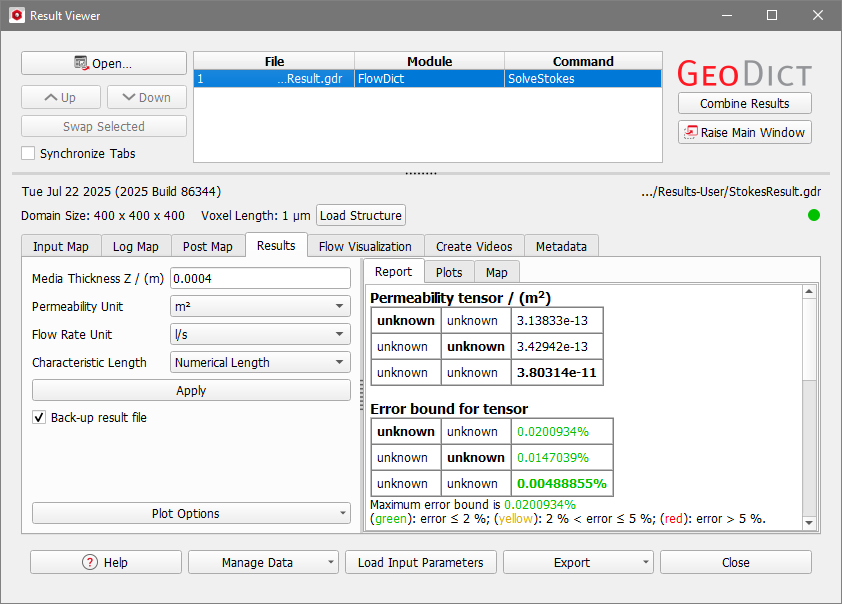Switch to the Flow Visualization tab
This screenshot has height=604, width=842.
tap(365, 246)
